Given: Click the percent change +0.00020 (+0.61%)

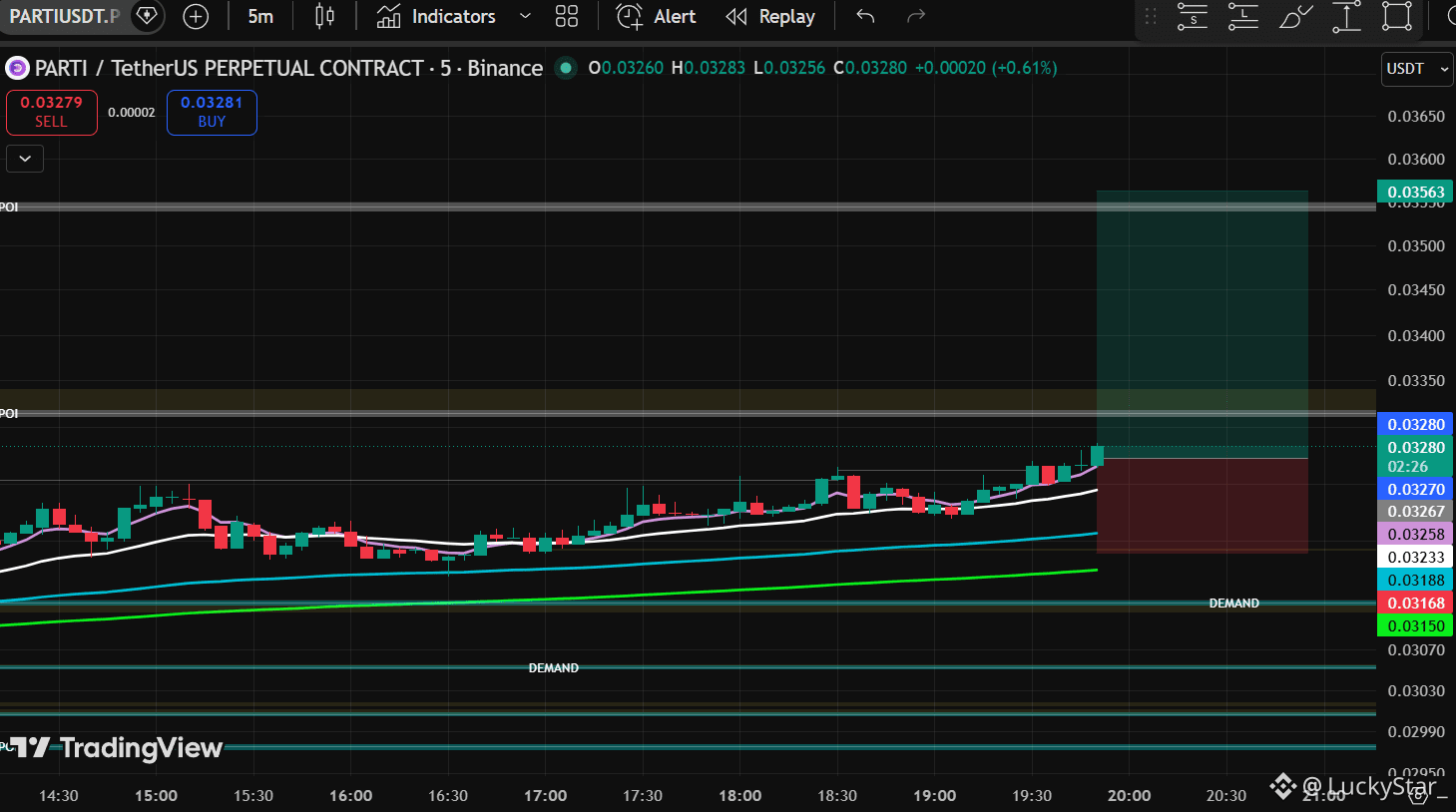Looking at the screenshot, I should [986, 68].
